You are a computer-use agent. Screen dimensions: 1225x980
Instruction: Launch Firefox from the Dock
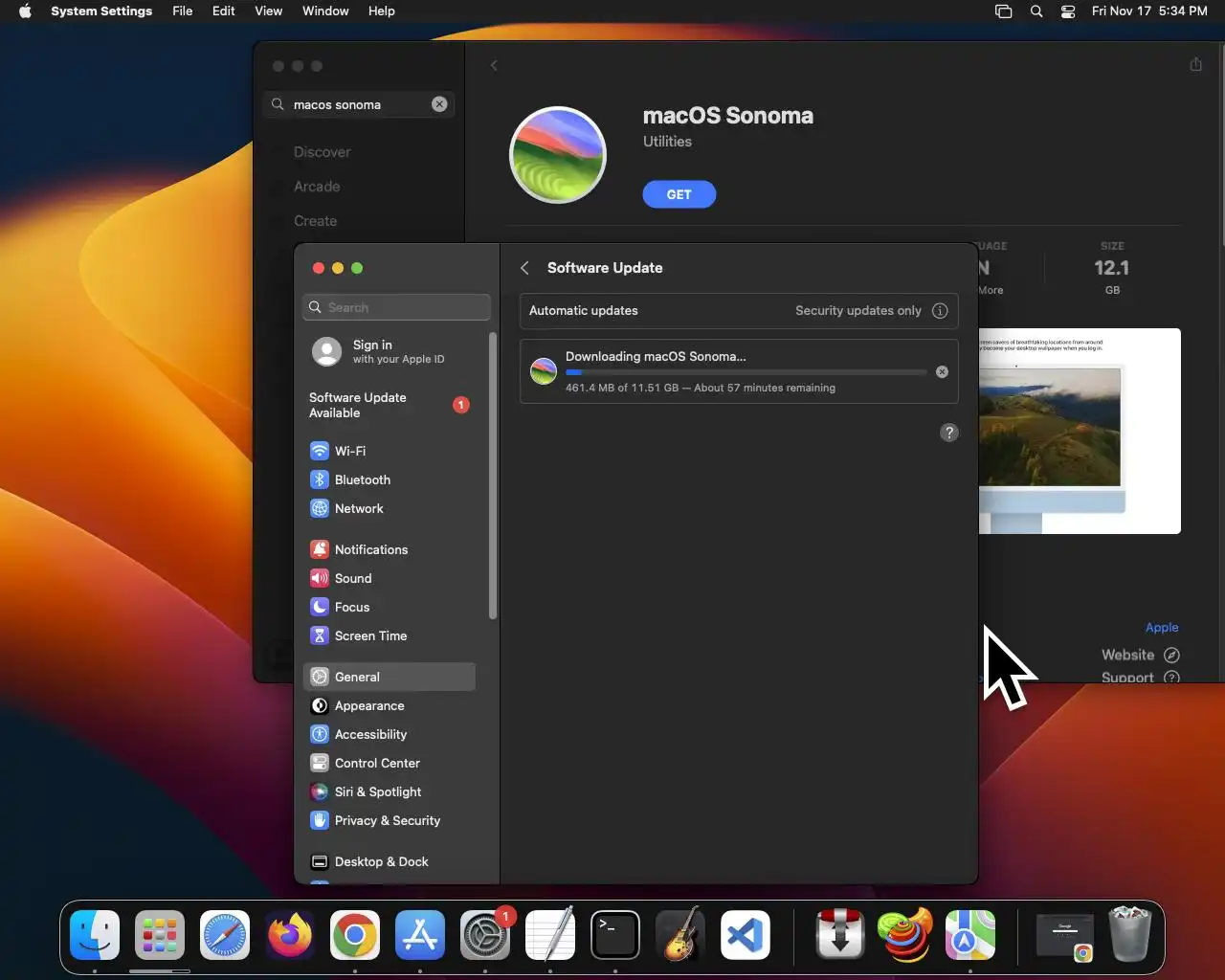tap(290, 935)
